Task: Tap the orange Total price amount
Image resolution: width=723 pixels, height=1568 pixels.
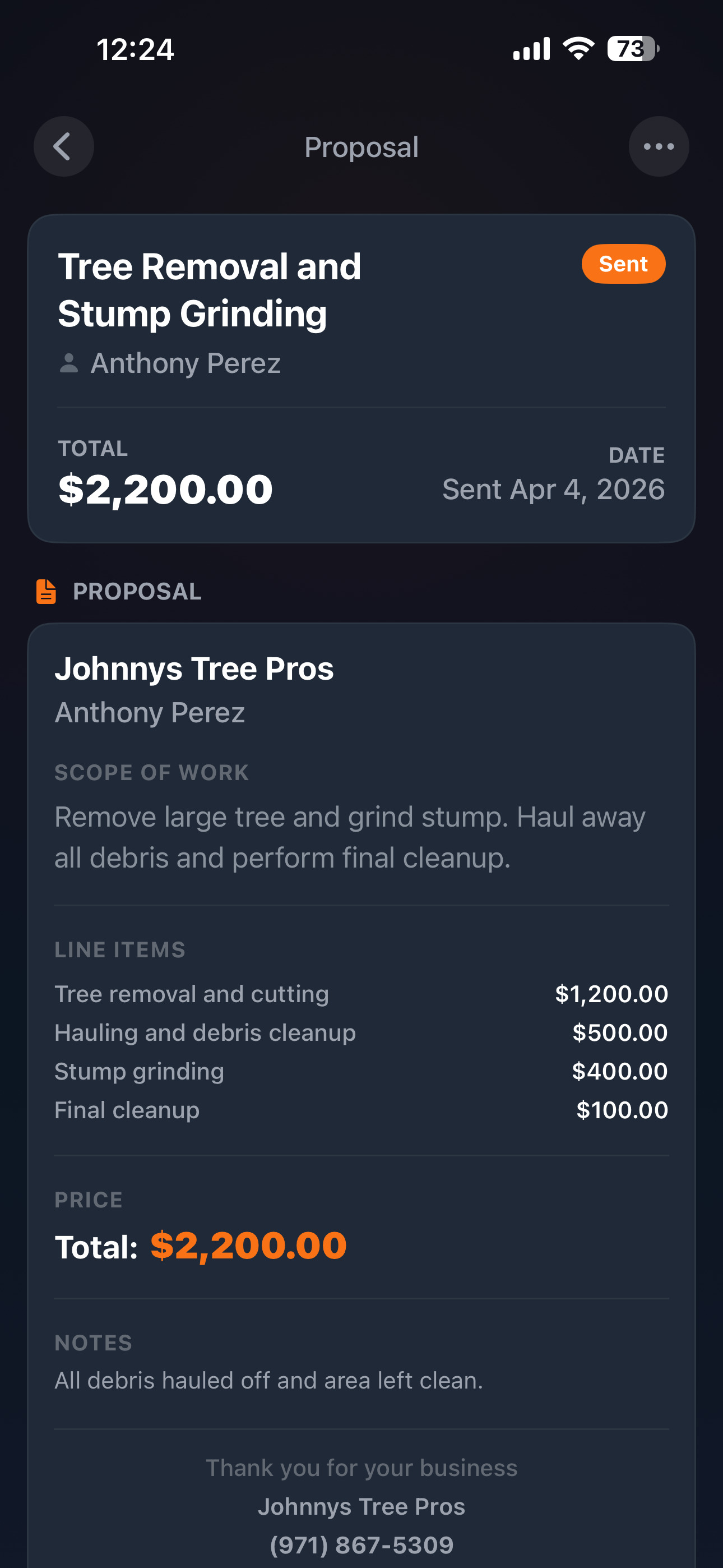Action: [248, 1246]
